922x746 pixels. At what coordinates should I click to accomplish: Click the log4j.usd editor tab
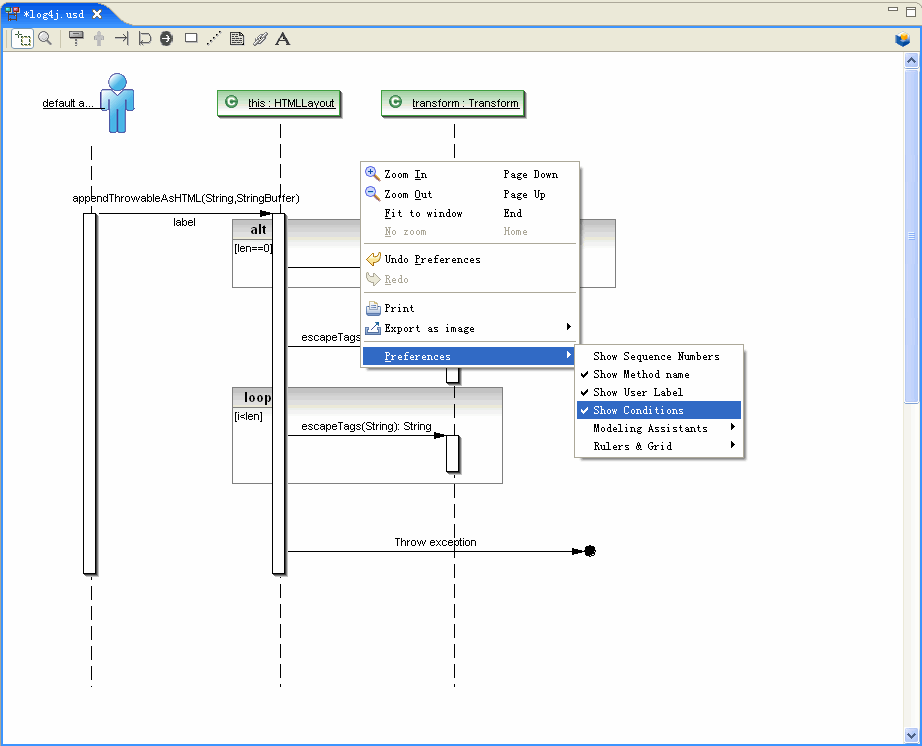pos(53,14)
